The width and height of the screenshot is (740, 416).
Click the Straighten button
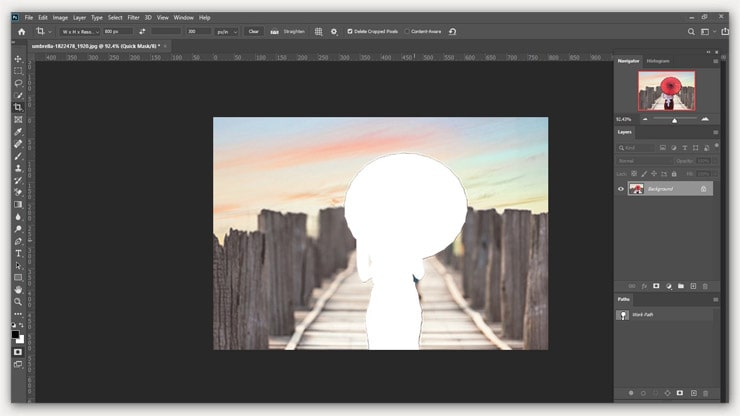pos(289,32)
